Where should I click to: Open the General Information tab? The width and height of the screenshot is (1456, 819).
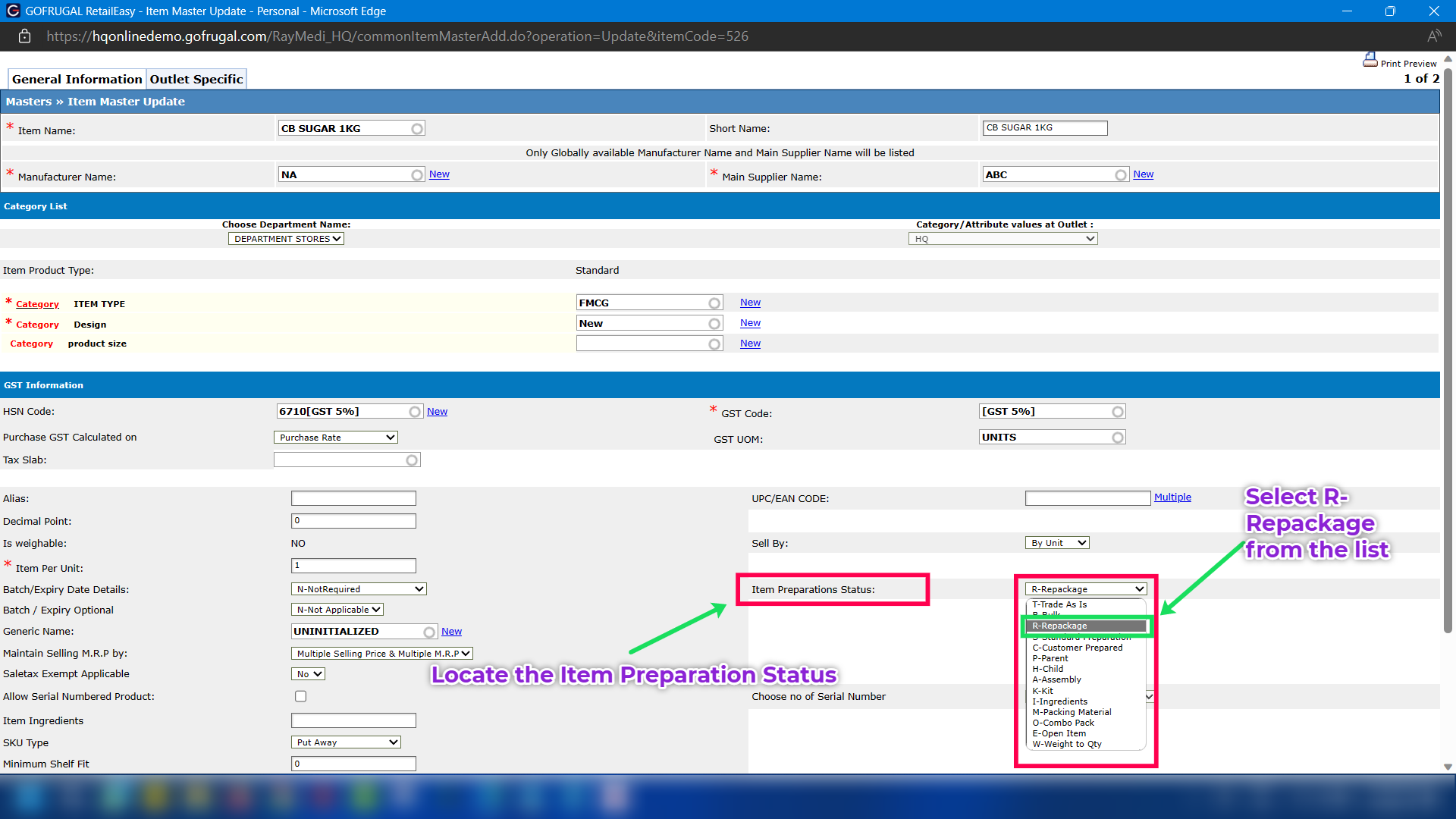tap(77, 79)
